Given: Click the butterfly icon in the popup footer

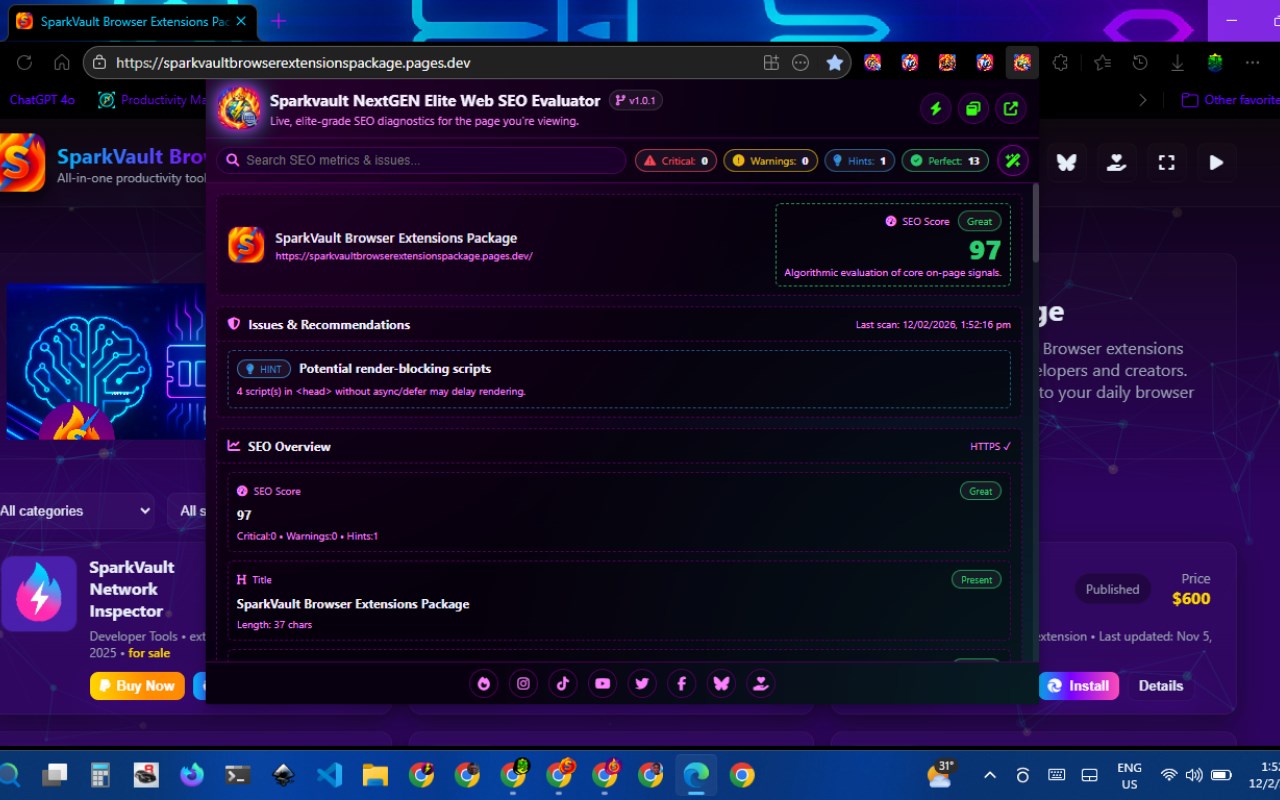Looking at the screenshot, I should point(721,683).
